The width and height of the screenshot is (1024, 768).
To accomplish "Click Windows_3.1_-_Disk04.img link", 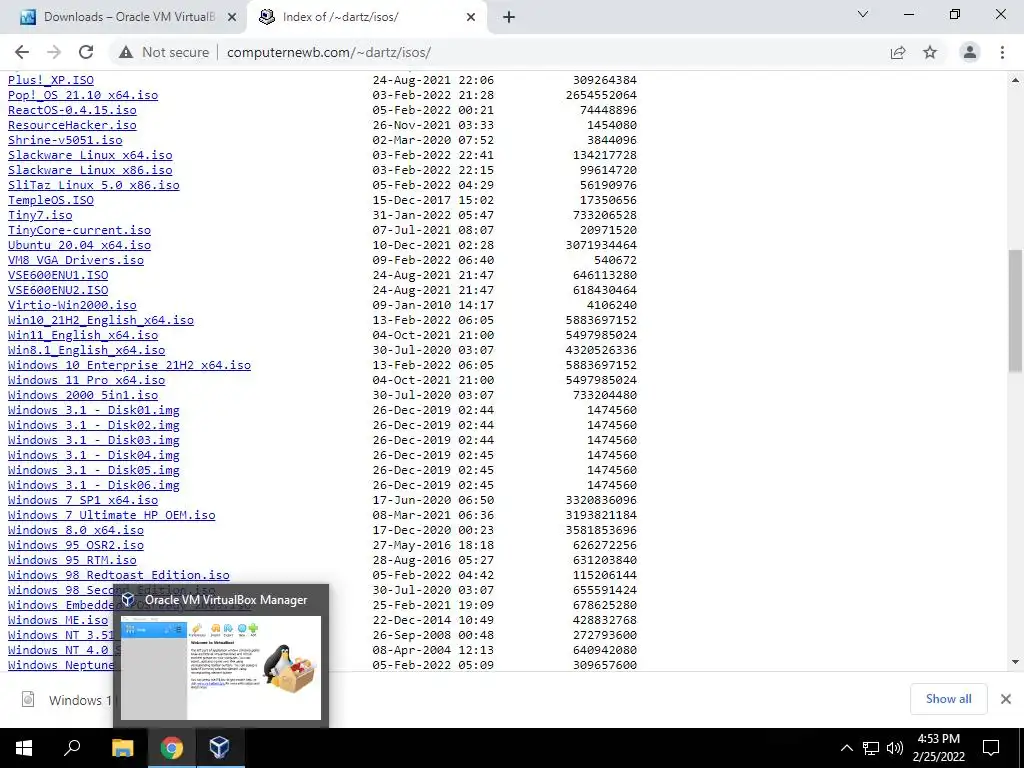I will tap(93, 455).
